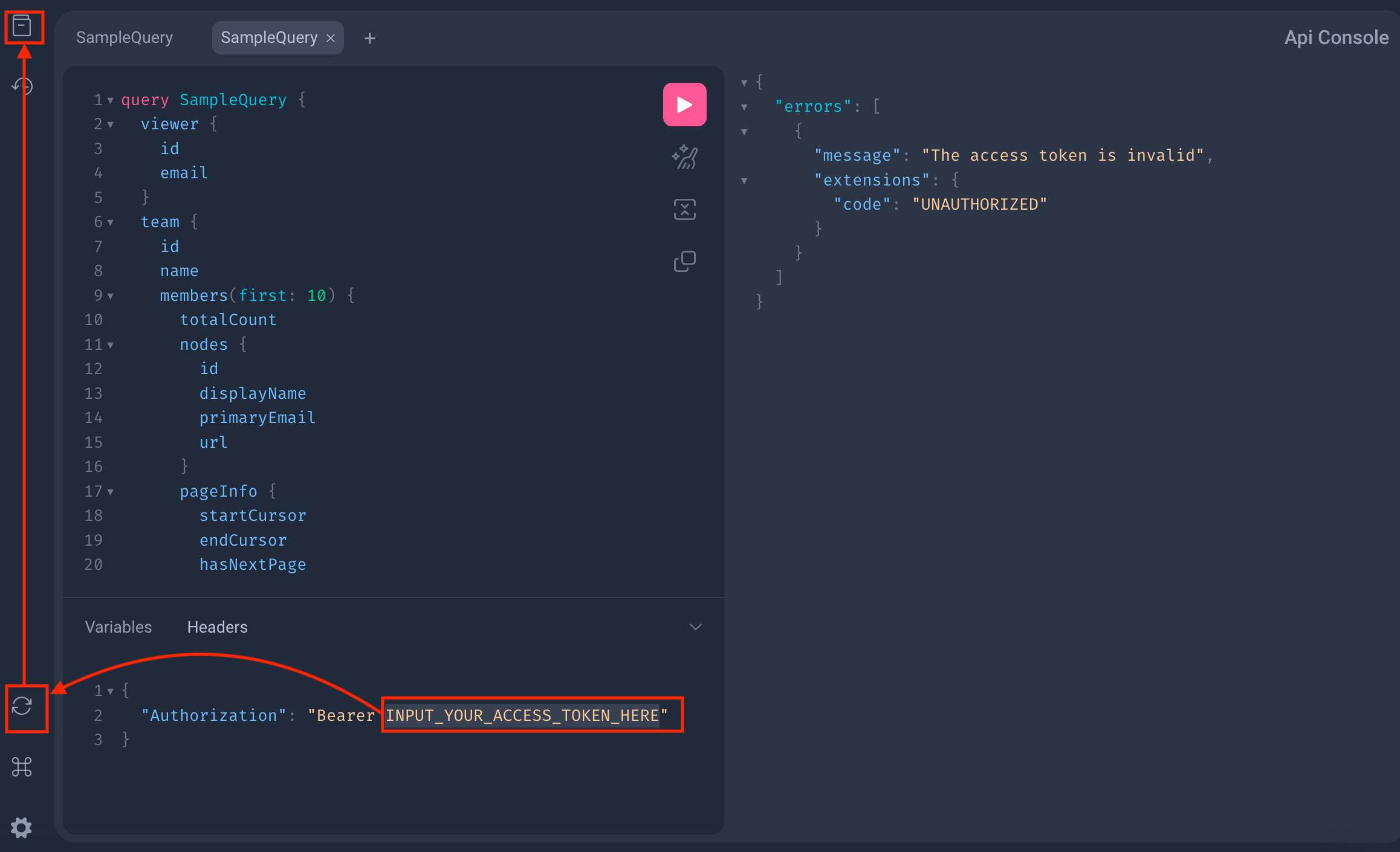
Task: Click the query keyword on line 1
Action: click(145, 100)
